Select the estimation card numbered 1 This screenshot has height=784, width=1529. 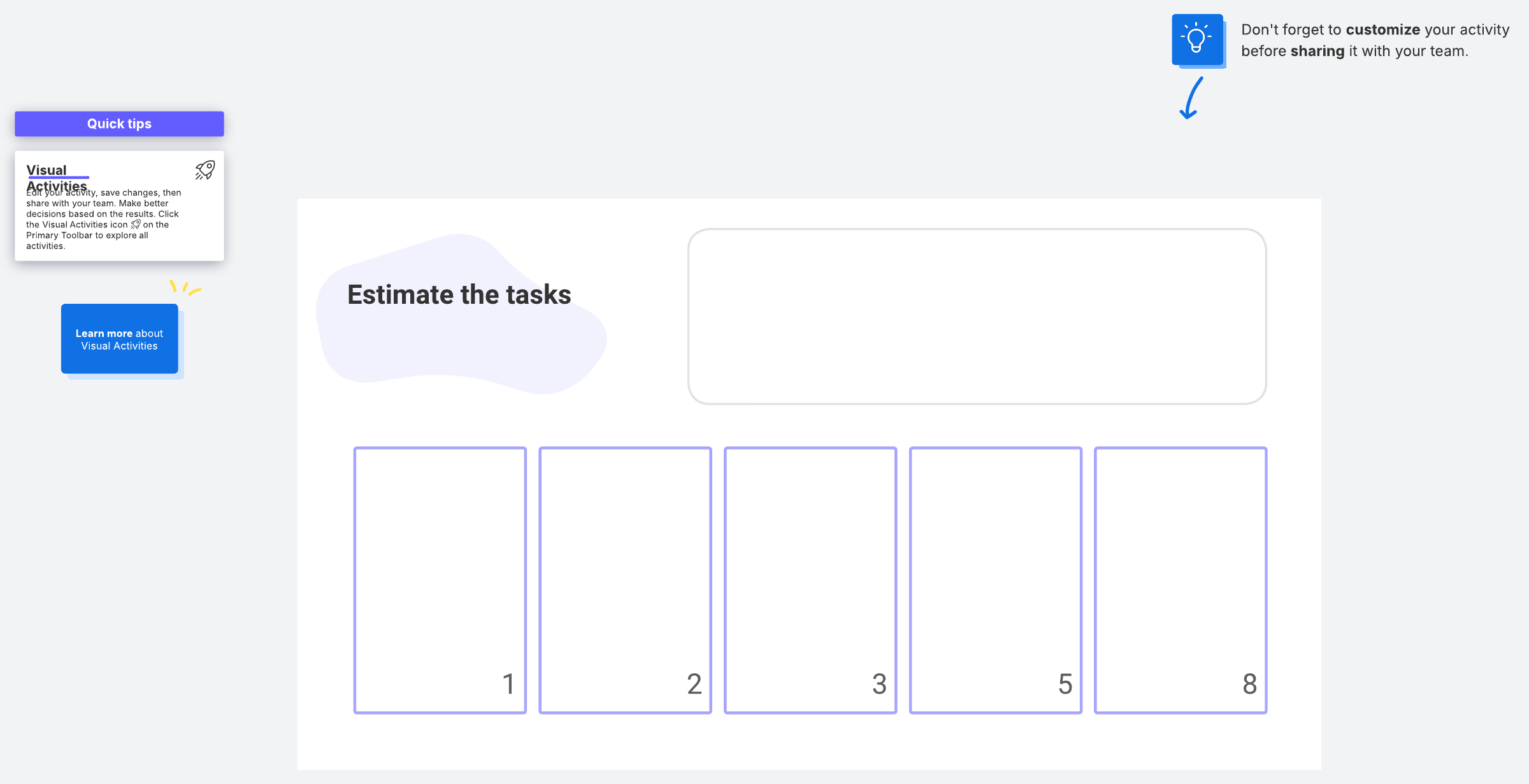click(440, 580)
